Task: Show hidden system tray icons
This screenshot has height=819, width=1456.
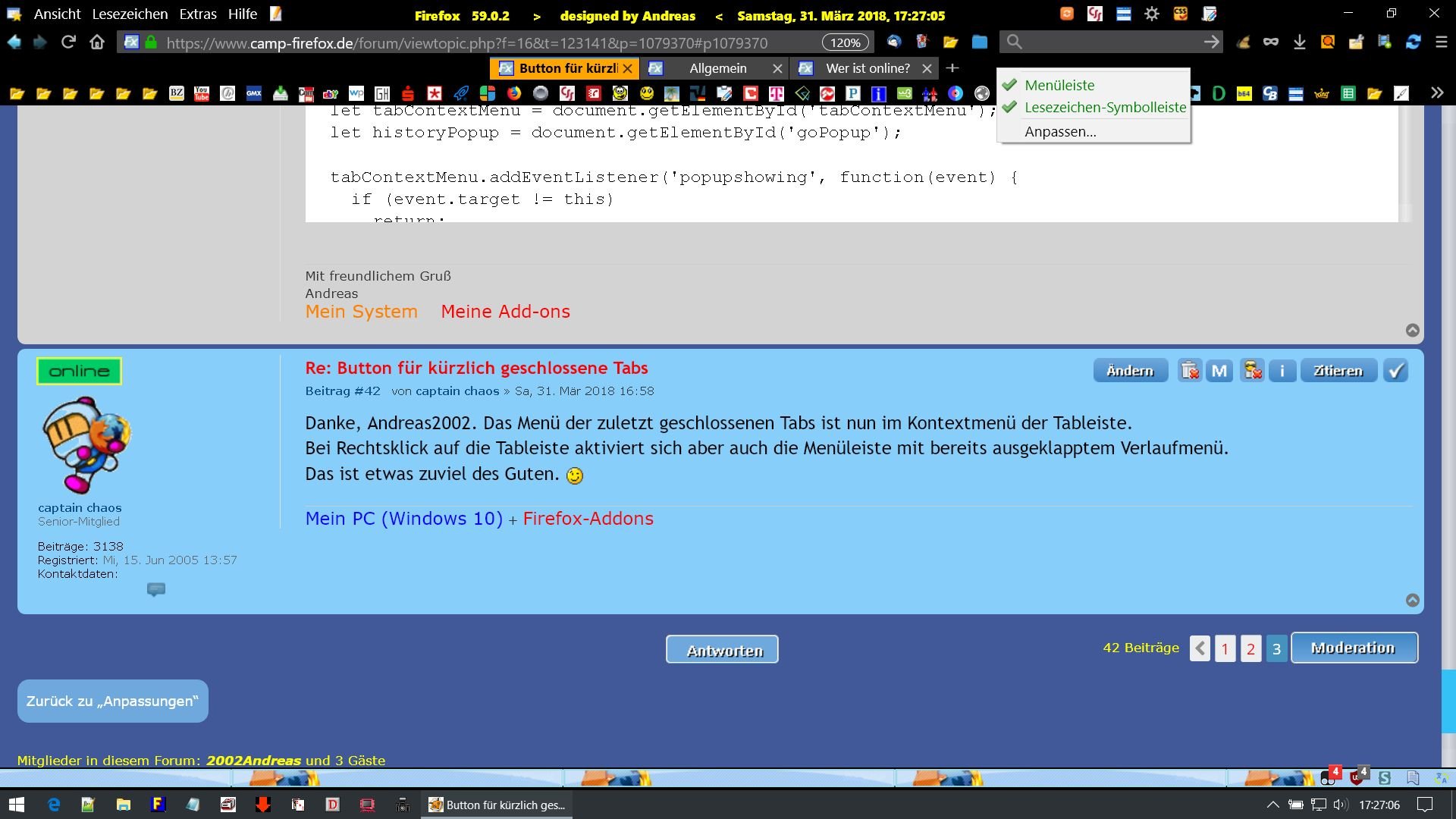Action: click(x=1272, y=805)
